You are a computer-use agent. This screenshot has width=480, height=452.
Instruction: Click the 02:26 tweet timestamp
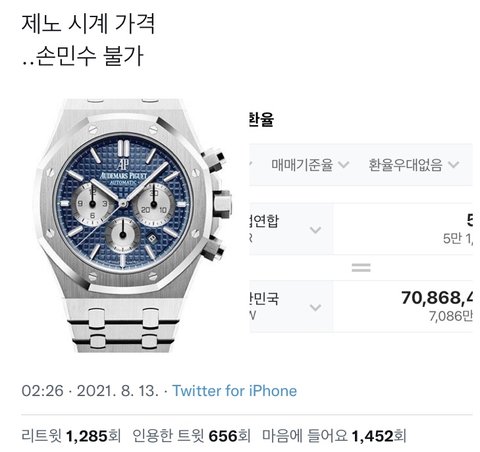tap(42, 391)
